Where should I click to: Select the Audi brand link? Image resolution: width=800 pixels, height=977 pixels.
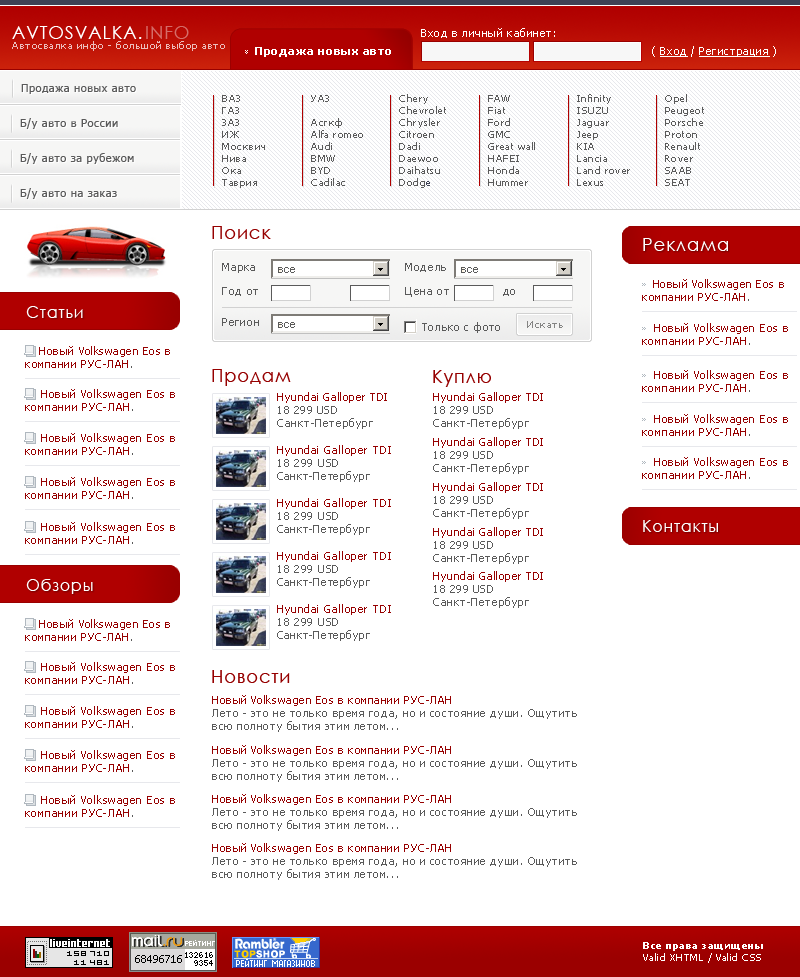click(321, 146)
